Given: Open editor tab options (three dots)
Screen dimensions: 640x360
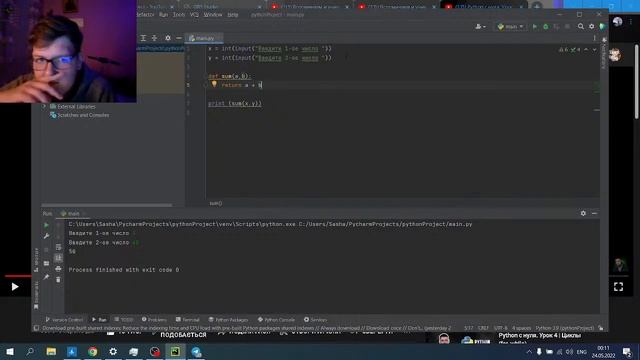Looking at the screenshot, I should pyautogui.click(x=594, y=38).
